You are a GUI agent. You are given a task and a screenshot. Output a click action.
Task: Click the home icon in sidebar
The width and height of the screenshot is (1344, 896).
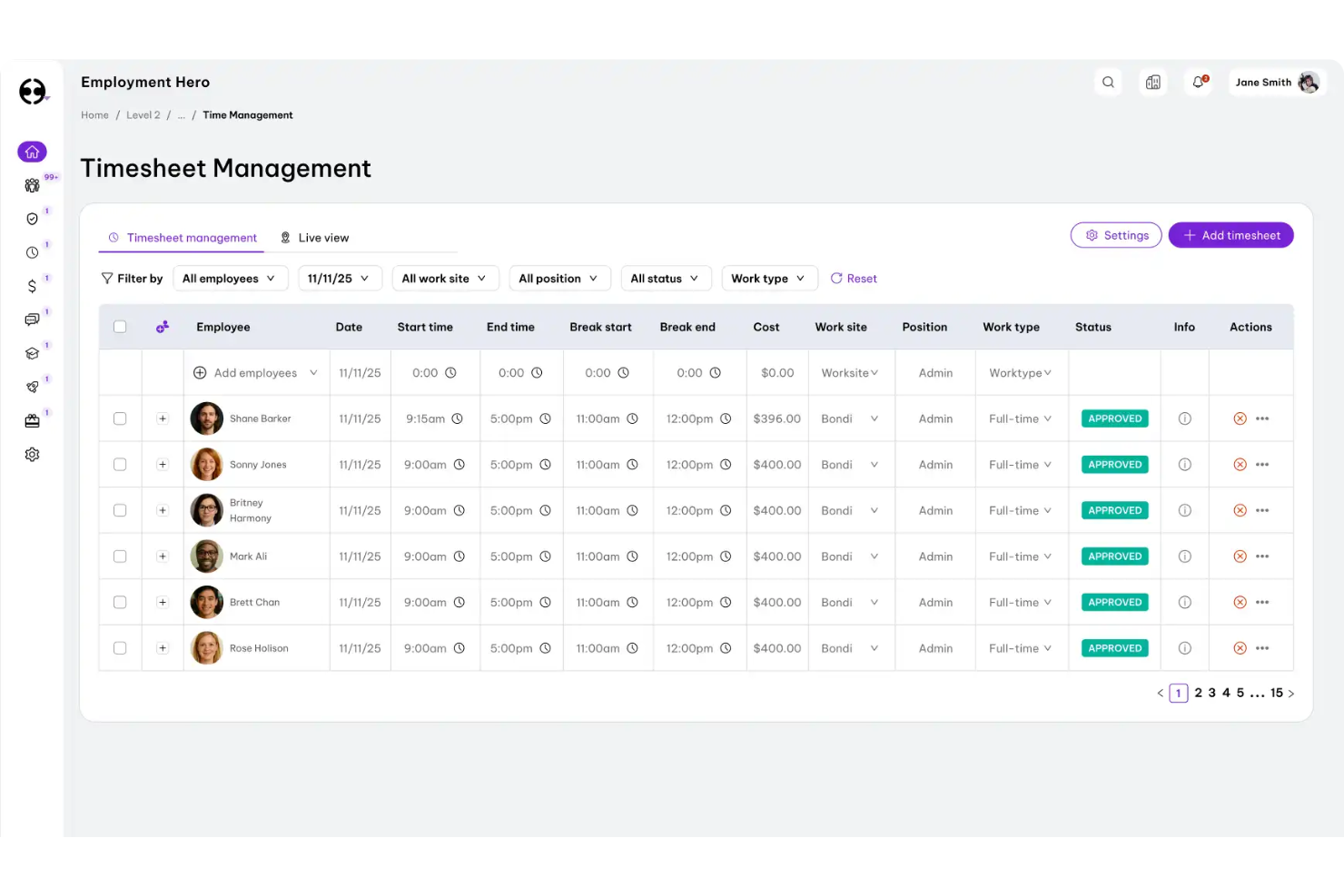coord(32,152)
